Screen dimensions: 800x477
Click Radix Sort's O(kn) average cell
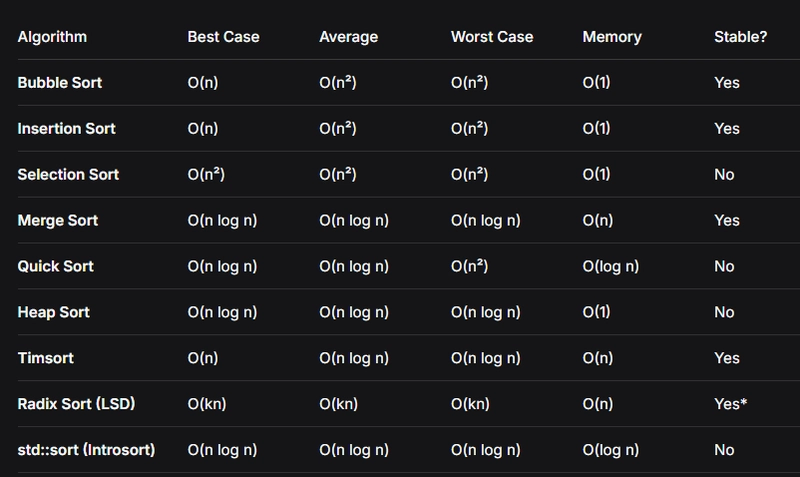[340, 404]
